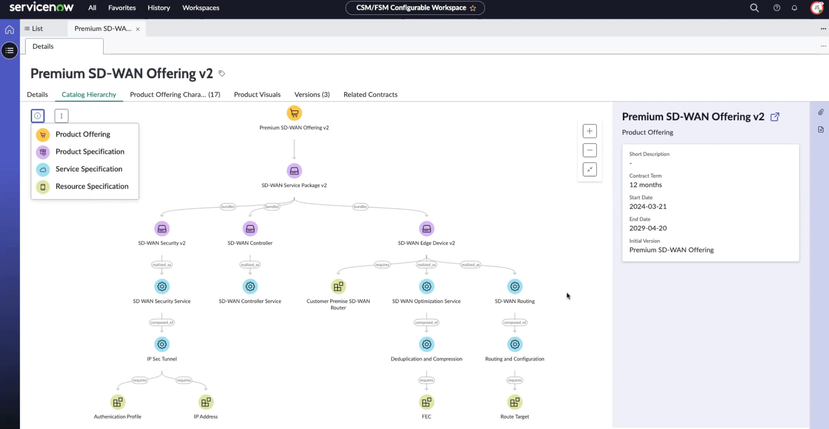Viewport: 829px width, 429px height.
Task: Click the ServiceNow logo
Action: [x=41, y=7]
